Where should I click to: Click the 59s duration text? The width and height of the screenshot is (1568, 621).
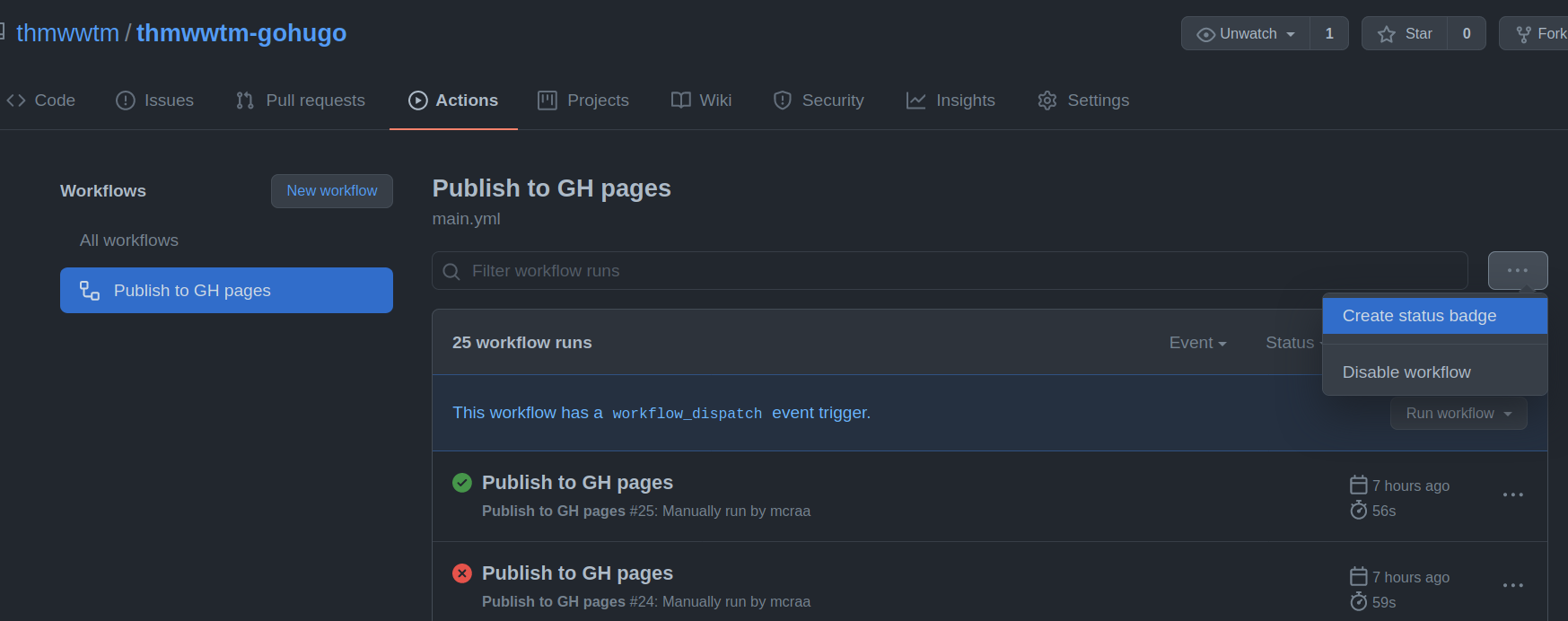pos(1384,602)
